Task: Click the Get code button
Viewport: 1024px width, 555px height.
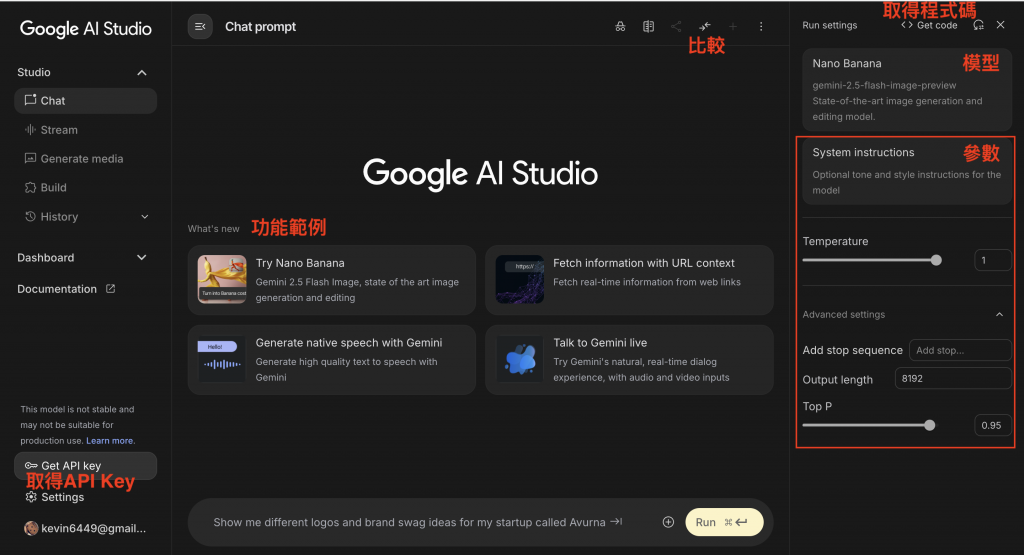Action: point(929,25)
